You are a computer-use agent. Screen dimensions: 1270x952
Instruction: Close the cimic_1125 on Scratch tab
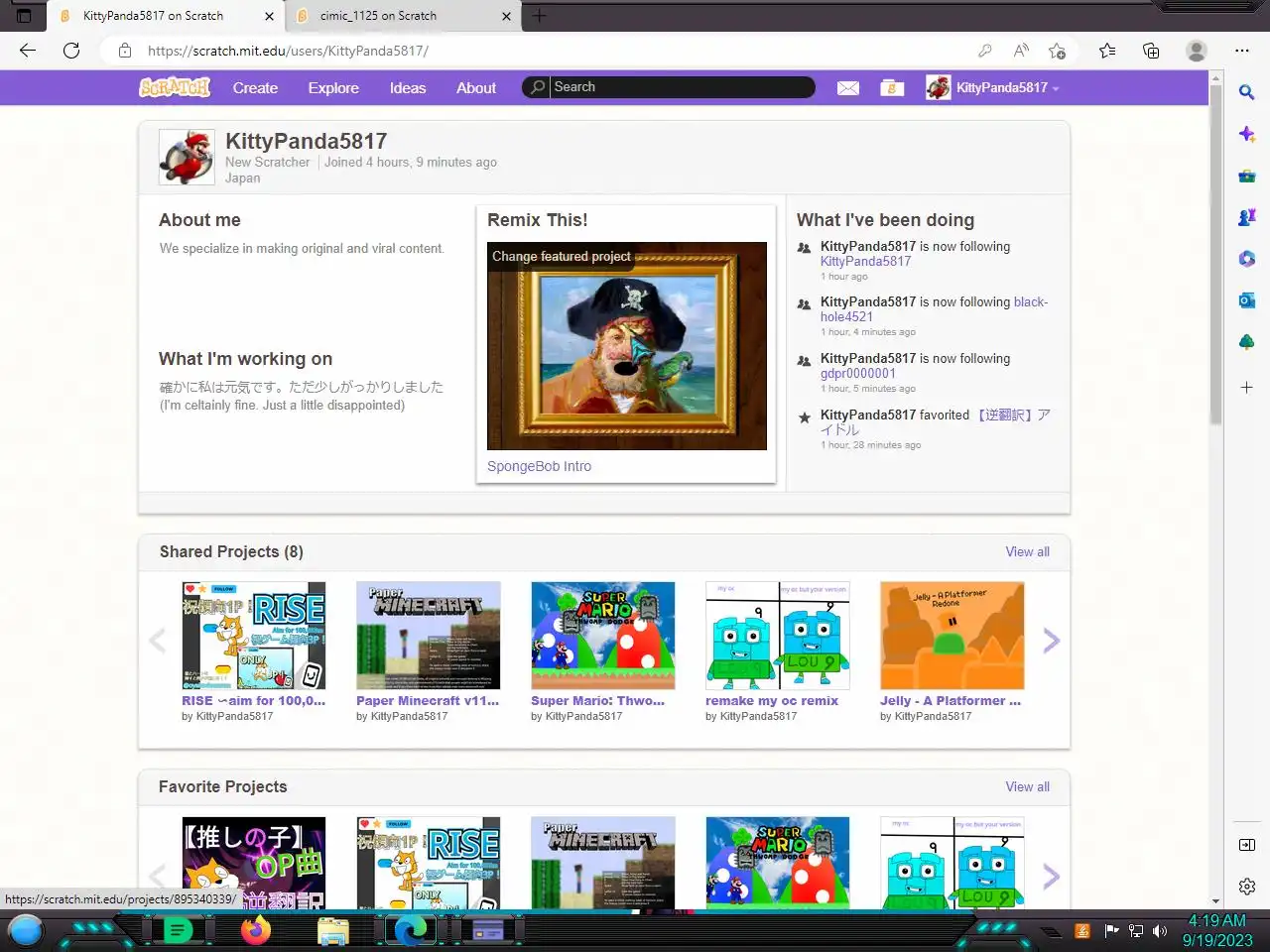coord(506,16)
